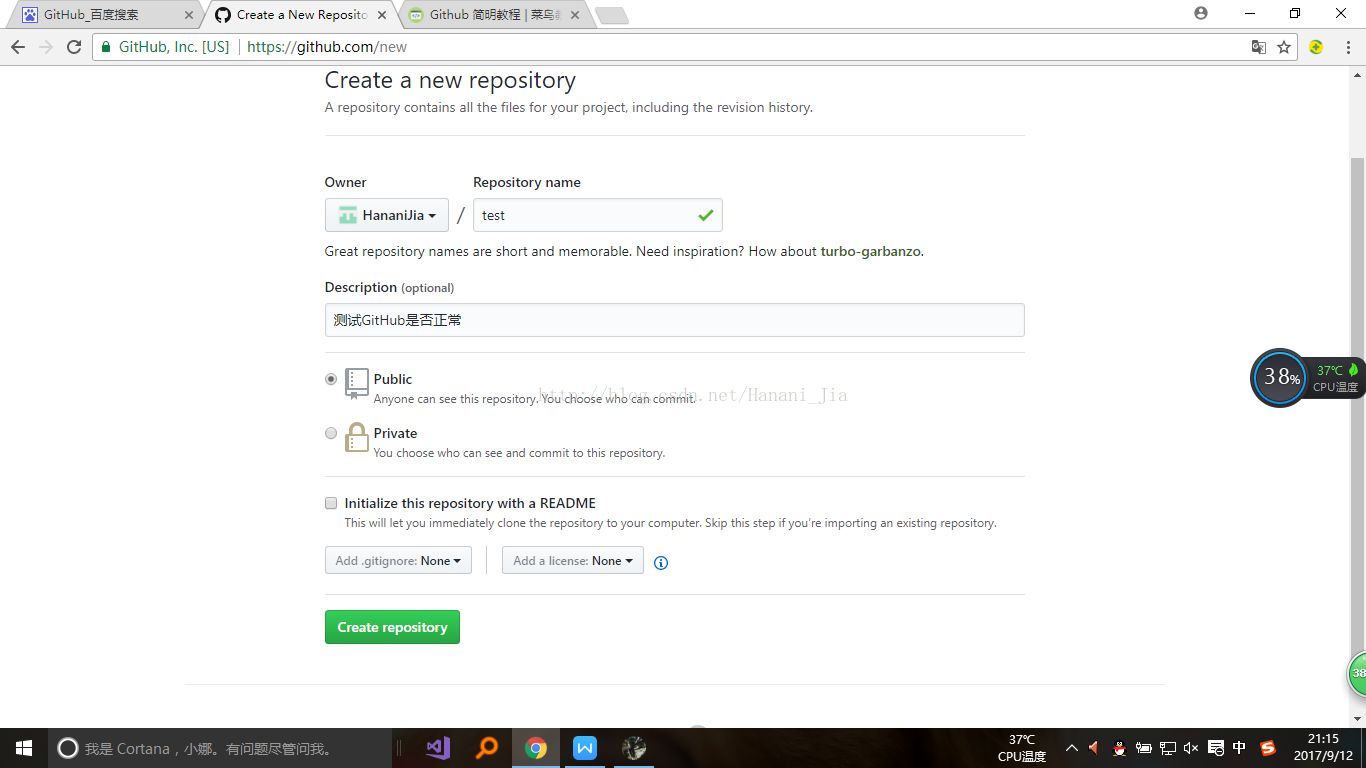Open the Windows Start menu
The width and height of the screenshot is (1366, 768).
click(x=23, y=748)
